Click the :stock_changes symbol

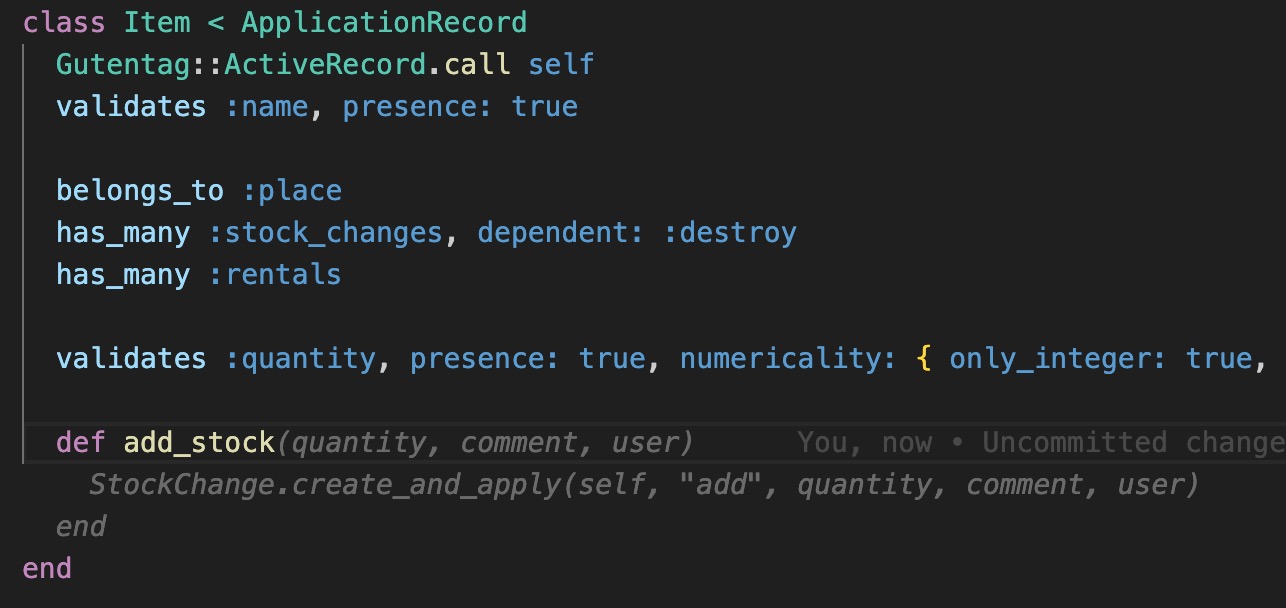(325, 233)
